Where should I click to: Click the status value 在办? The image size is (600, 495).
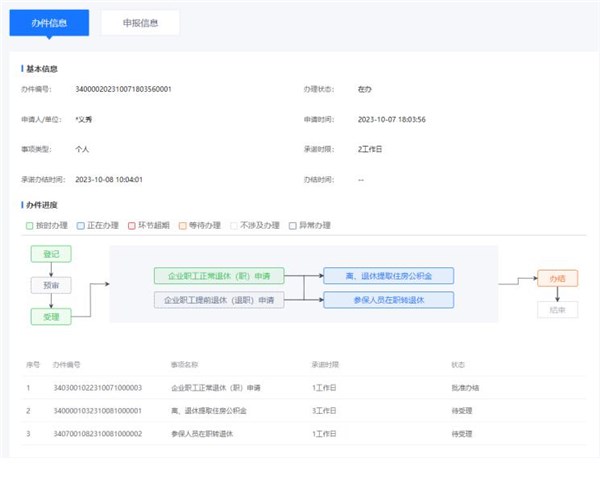[364, 89]
